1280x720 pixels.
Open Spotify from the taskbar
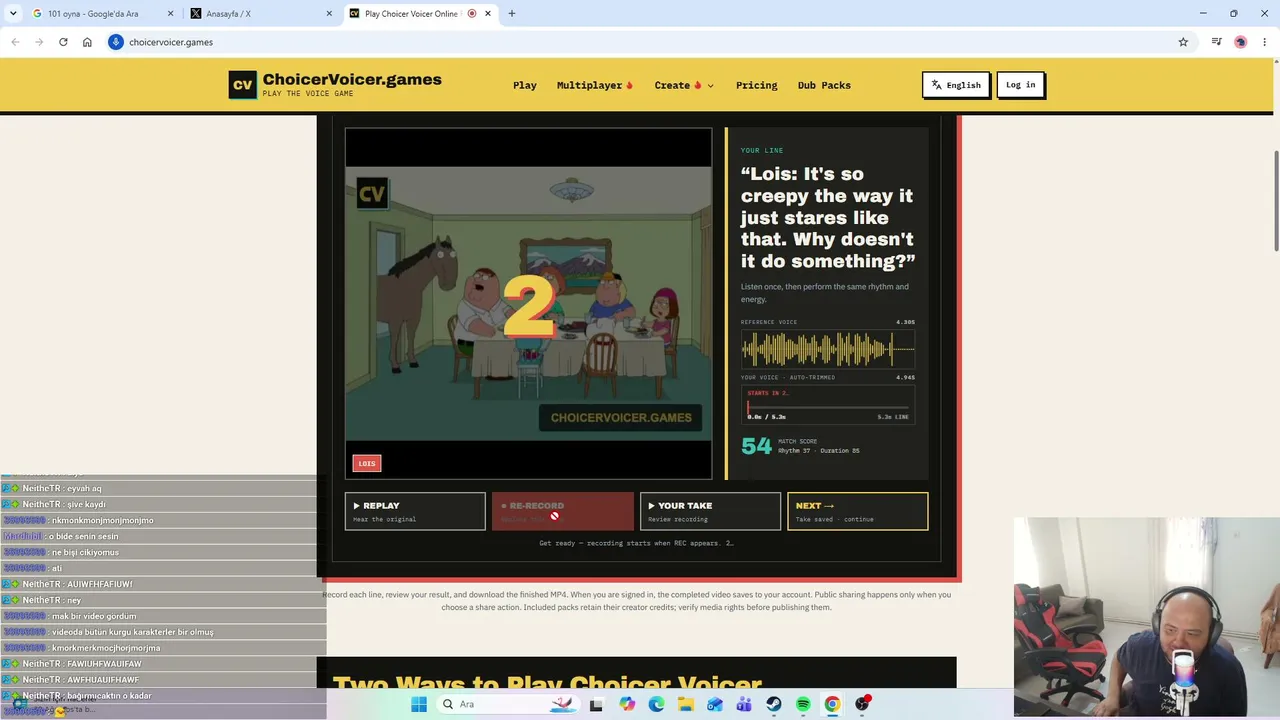(803, 704)
